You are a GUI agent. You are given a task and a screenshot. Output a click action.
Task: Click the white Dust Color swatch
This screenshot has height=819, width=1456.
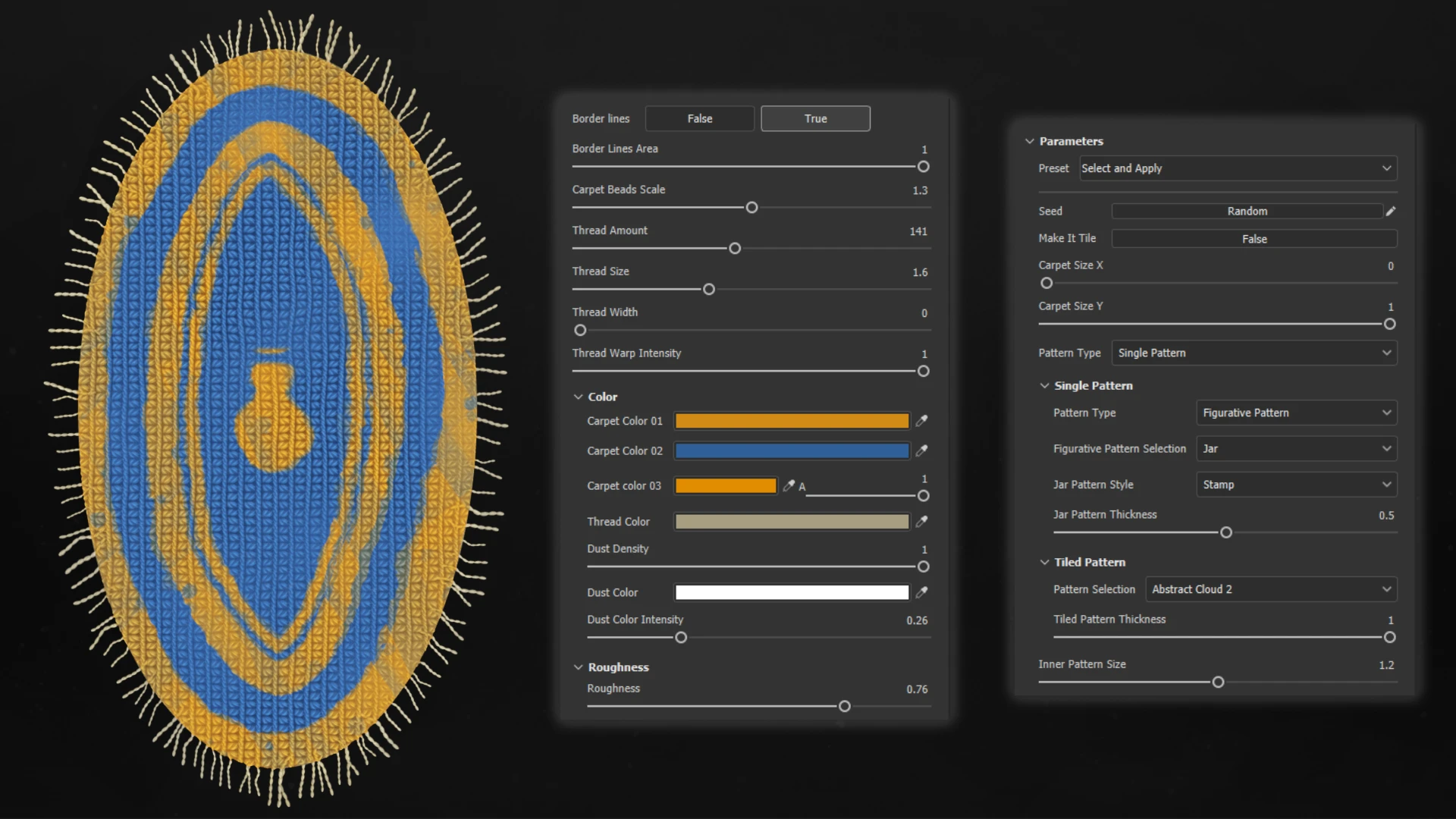click(x=792, y=592)
